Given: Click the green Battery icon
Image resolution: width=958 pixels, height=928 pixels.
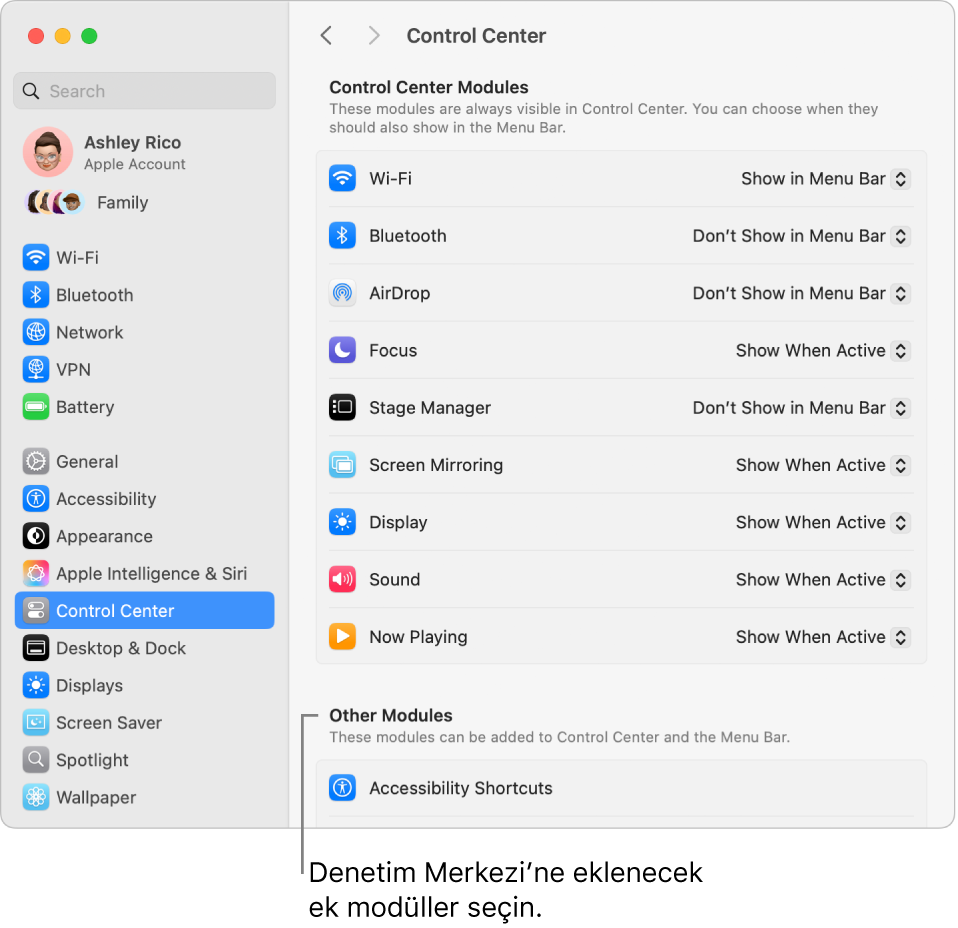Looking at the screenshot, I should (36, 406).
